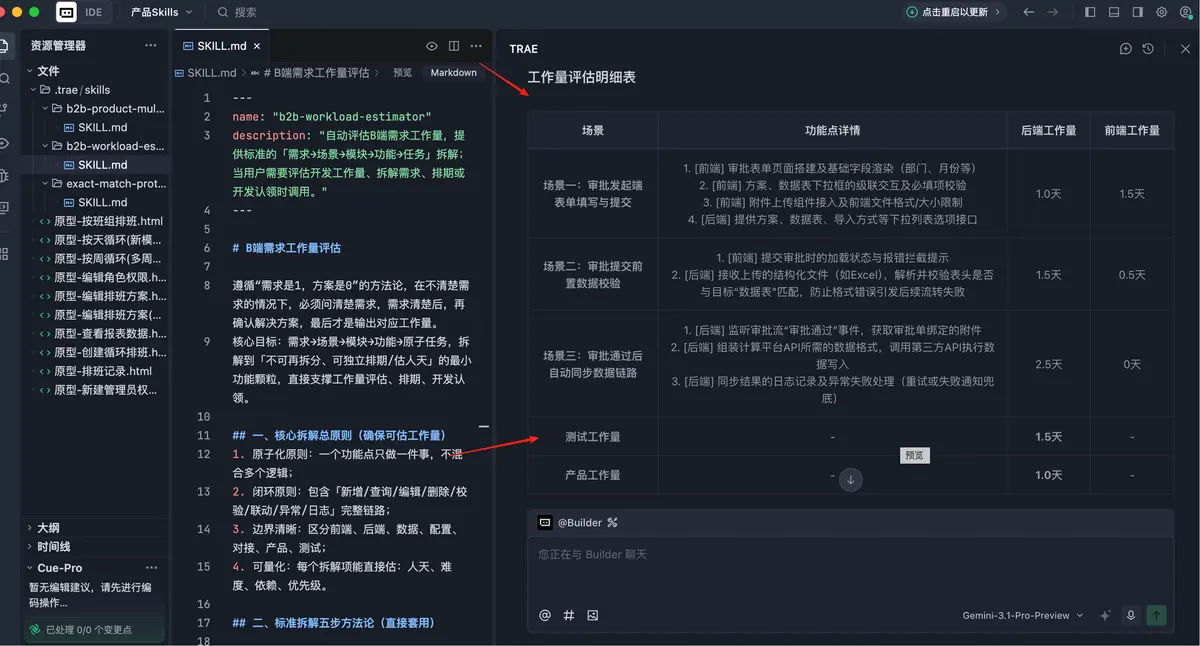Start a new chat in TRAE panel
The image size is (1200, 646).
point(1126,49)
